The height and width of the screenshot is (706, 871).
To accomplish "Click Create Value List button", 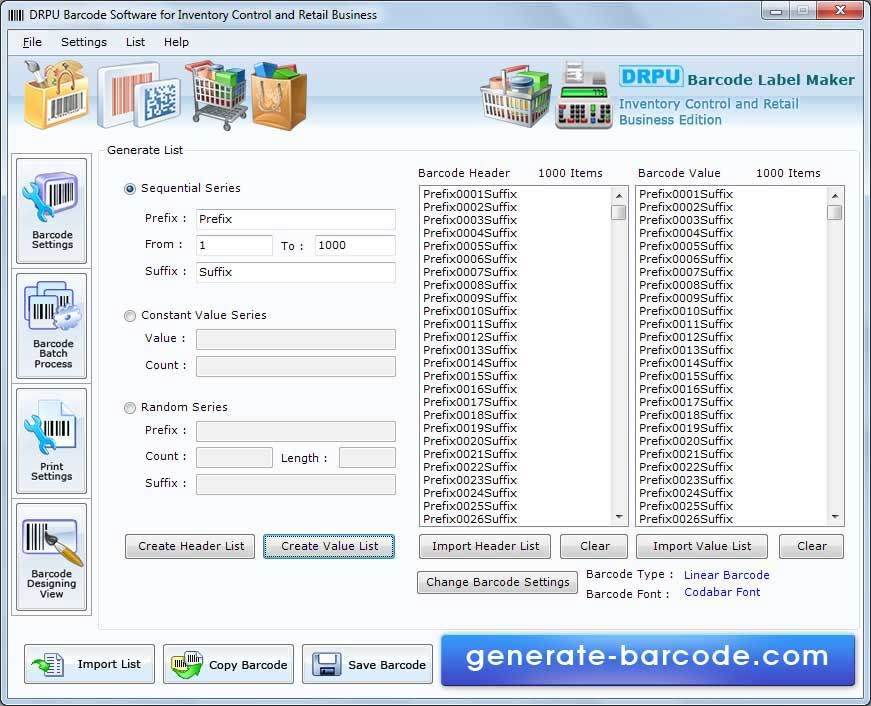I will click(329, 546).
